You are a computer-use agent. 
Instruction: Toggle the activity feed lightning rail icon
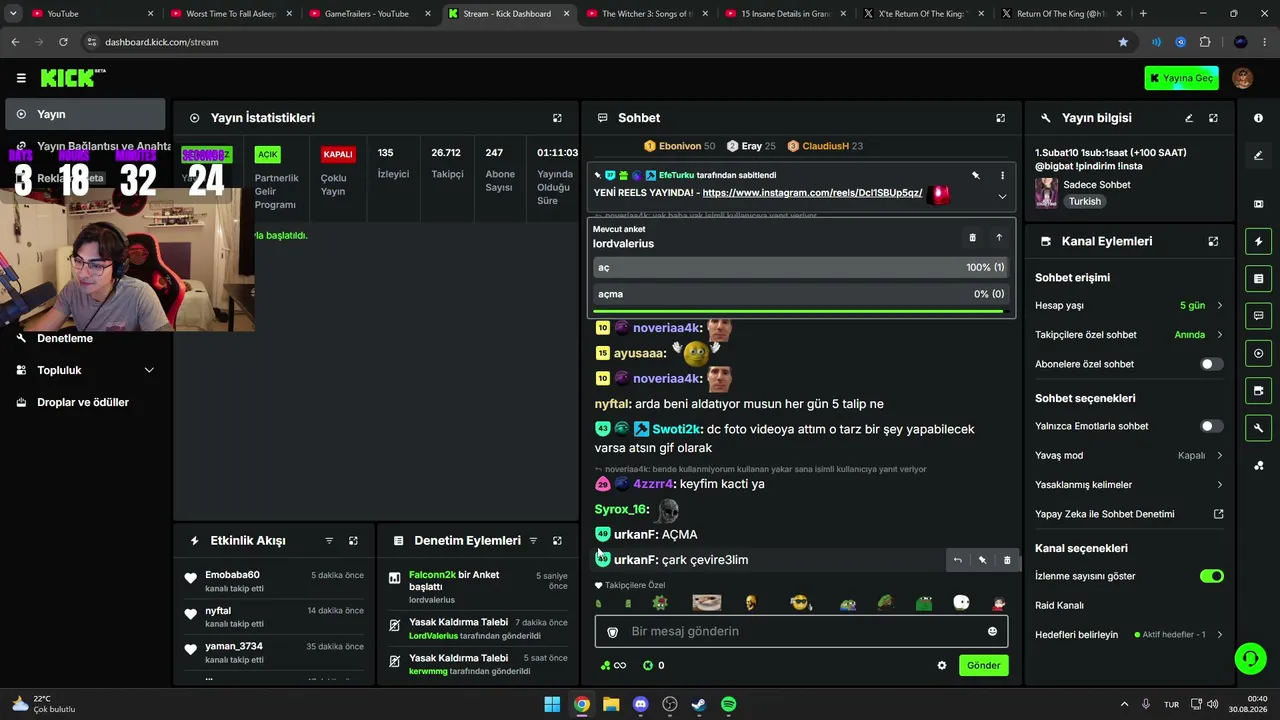pos(1258,241)
